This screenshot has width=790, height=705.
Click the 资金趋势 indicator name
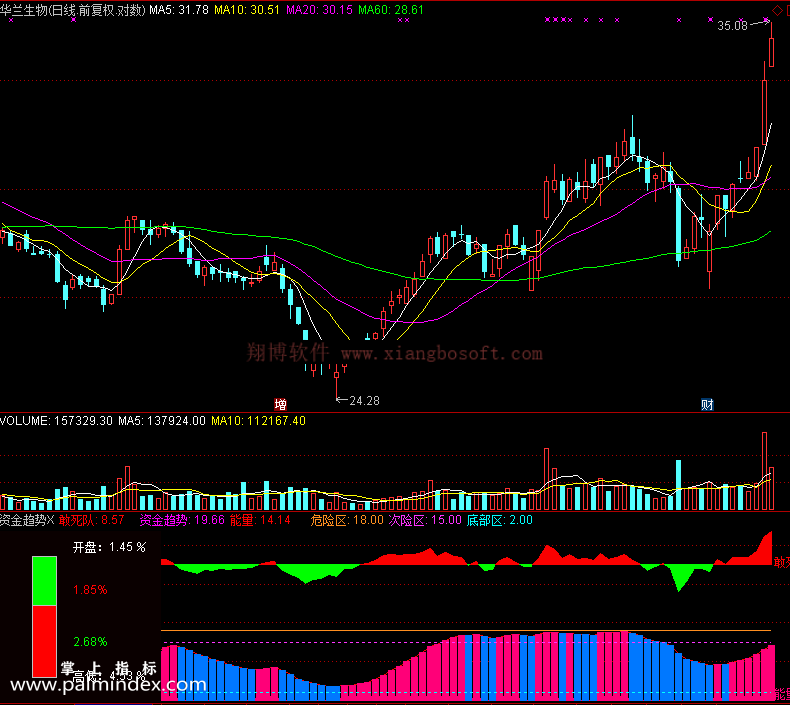click(23, 520)
